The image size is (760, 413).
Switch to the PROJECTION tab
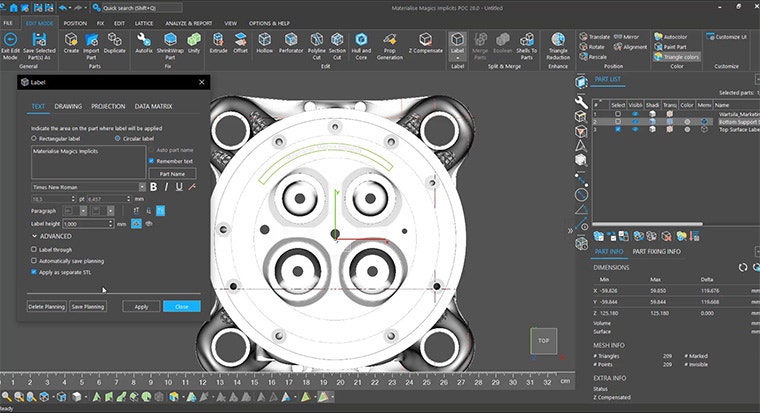click(x=108, y=106)
